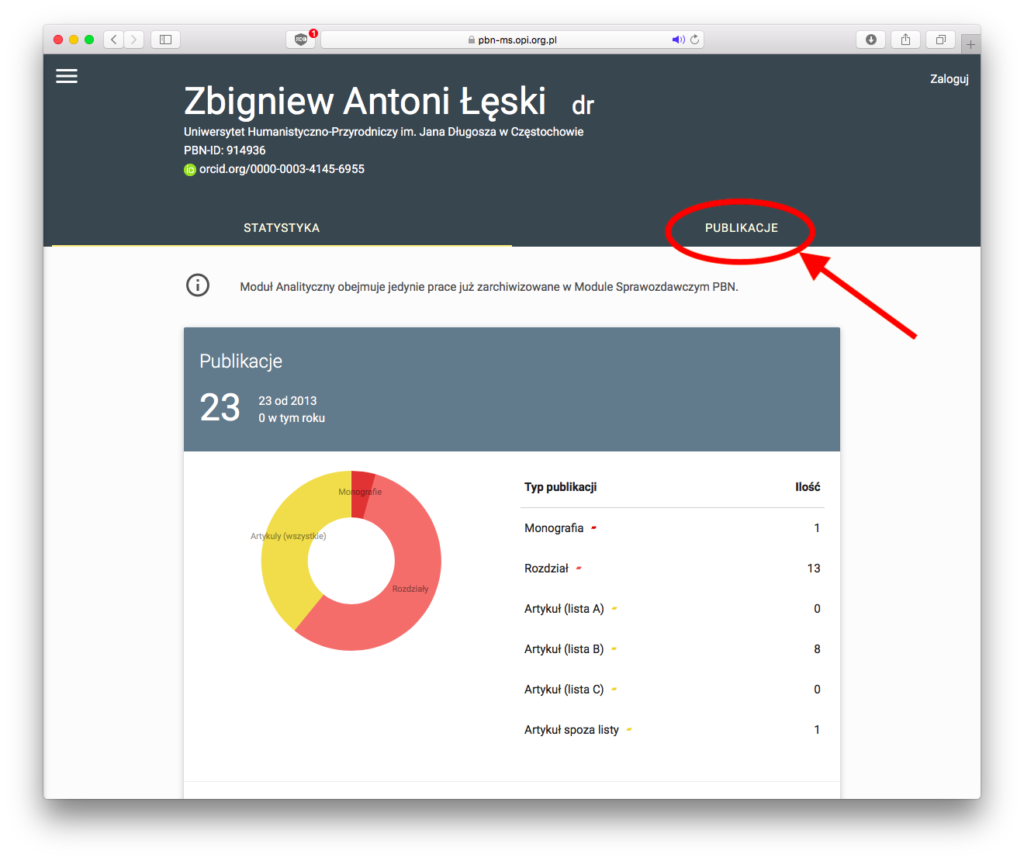Viewport: 1024px width, 861px height.
Task: Click the Publikacje card heading
Action: 241,361
